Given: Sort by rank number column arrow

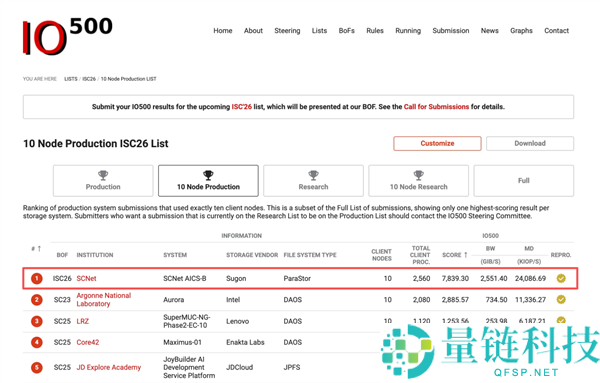Looking at the screenshot, I should click(x=39, y=249).
